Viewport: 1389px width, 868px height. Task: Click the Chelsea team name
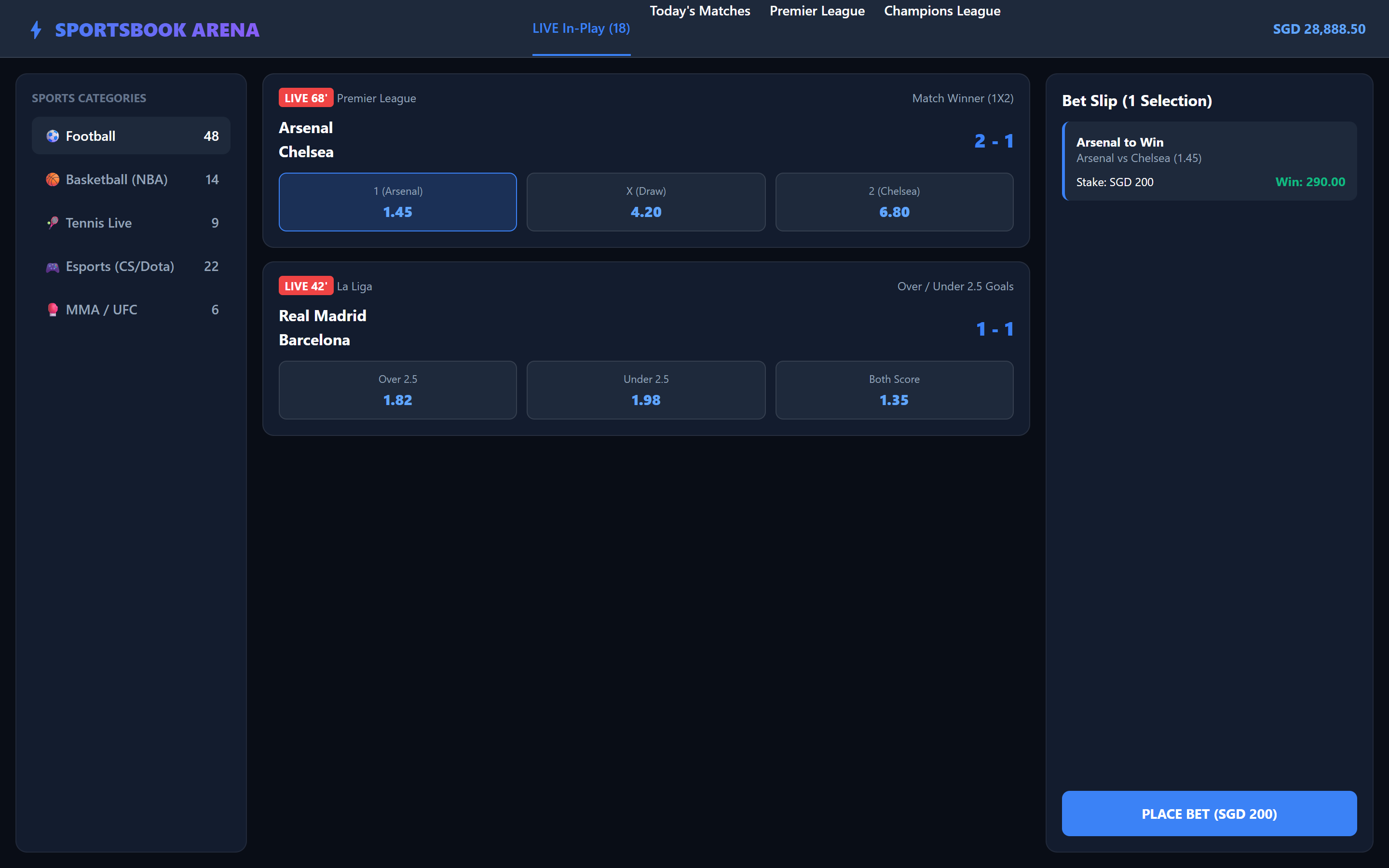point(306,151)
